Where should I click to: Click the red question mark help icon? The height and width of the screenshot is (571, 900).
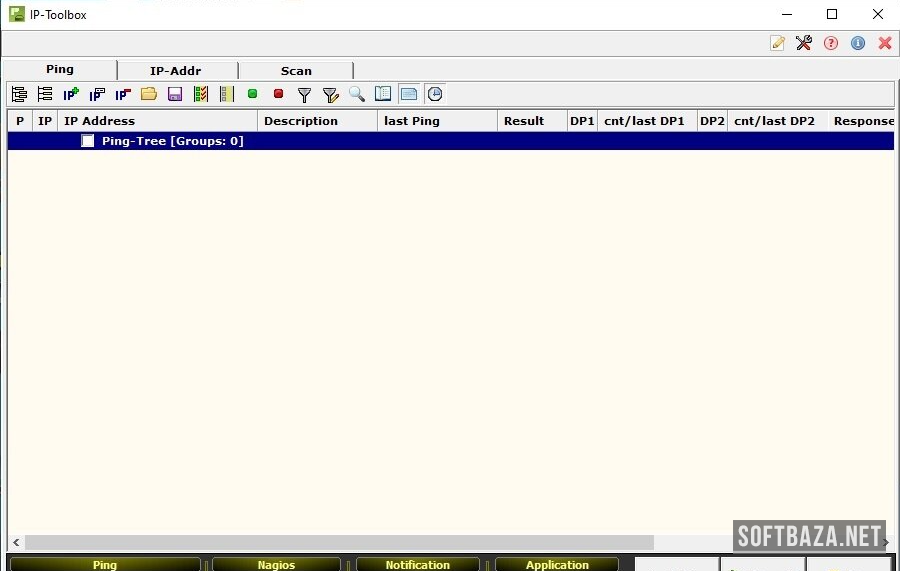coord(831,43)
